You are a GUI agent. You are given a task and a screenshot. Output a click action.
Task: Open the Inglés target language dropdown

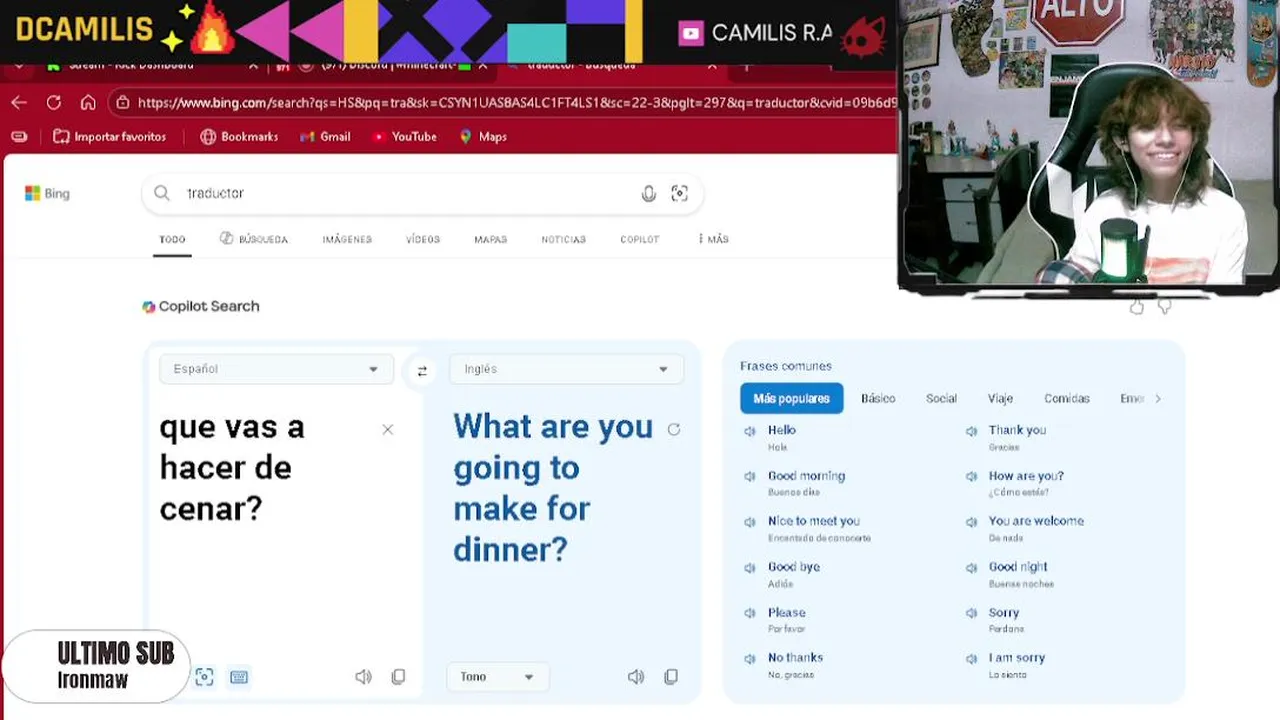566,369
